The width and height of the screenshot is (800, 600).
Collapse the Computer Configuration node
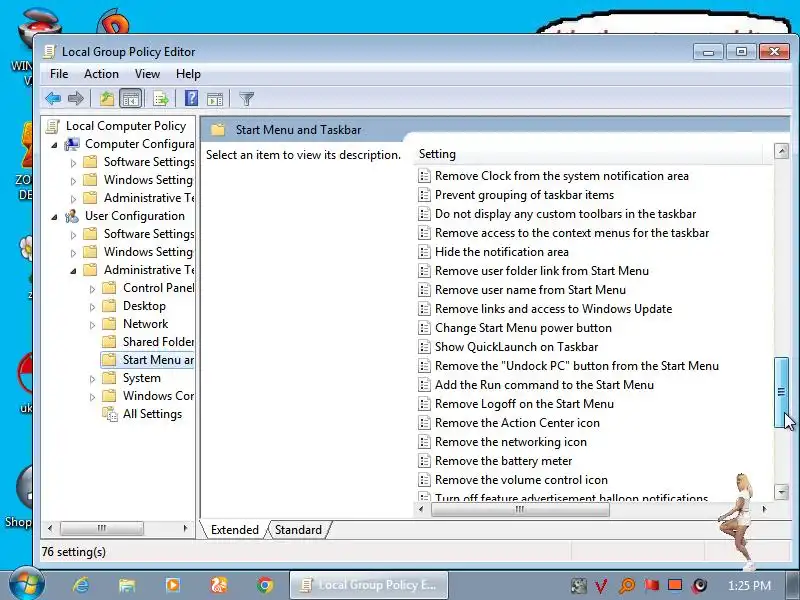click(55, 145)
